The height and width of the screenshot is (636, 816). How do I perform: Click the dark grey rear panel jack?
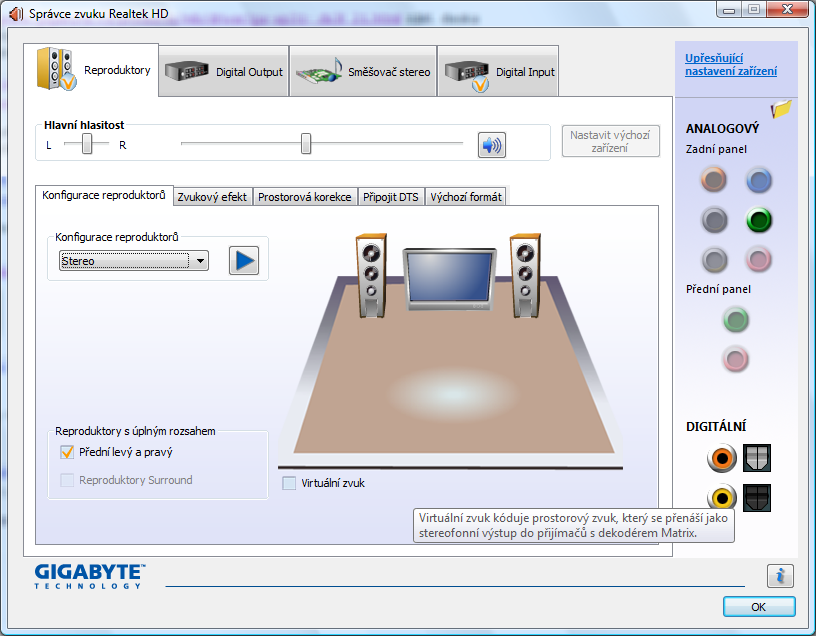pyautogui.click(x=714, y=220)
